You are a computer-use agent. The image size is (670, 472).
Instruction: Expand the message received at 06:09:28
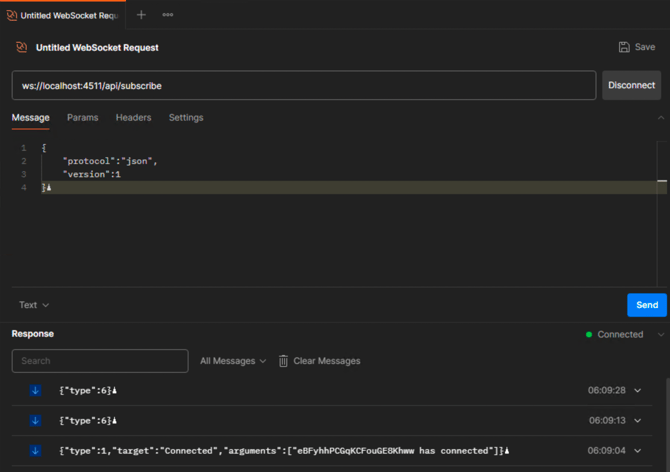point(638,391)
